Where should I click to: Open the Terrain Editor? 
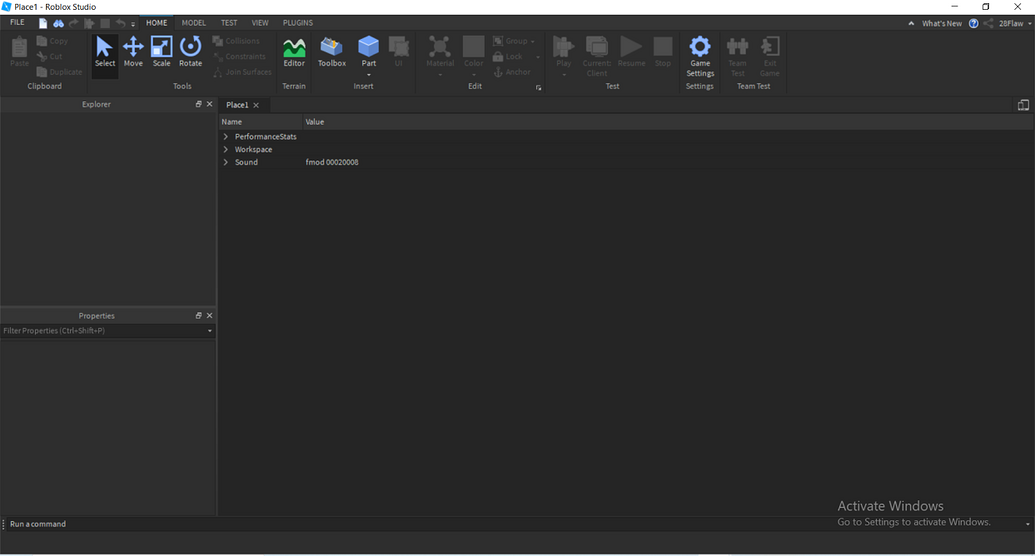[294, 52]
